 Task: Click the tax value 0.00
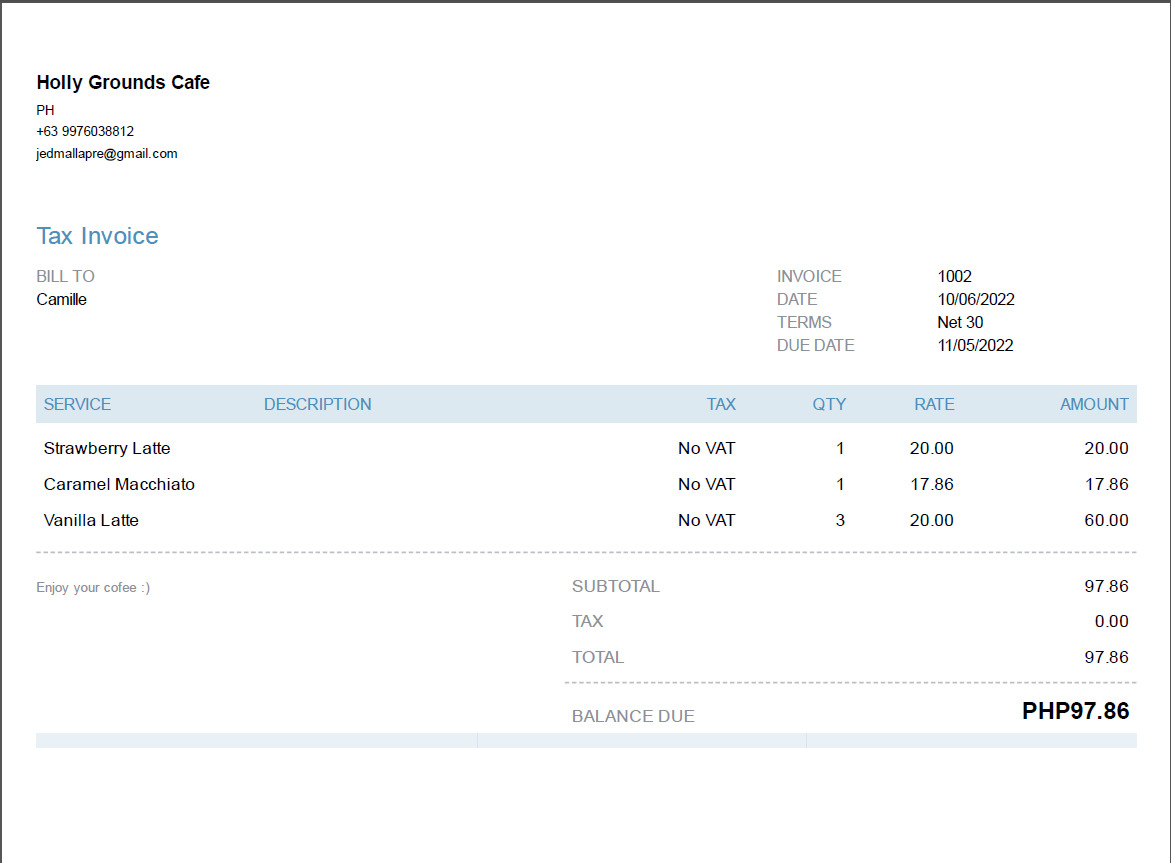pyautogui.click(x=1111, y=621)
